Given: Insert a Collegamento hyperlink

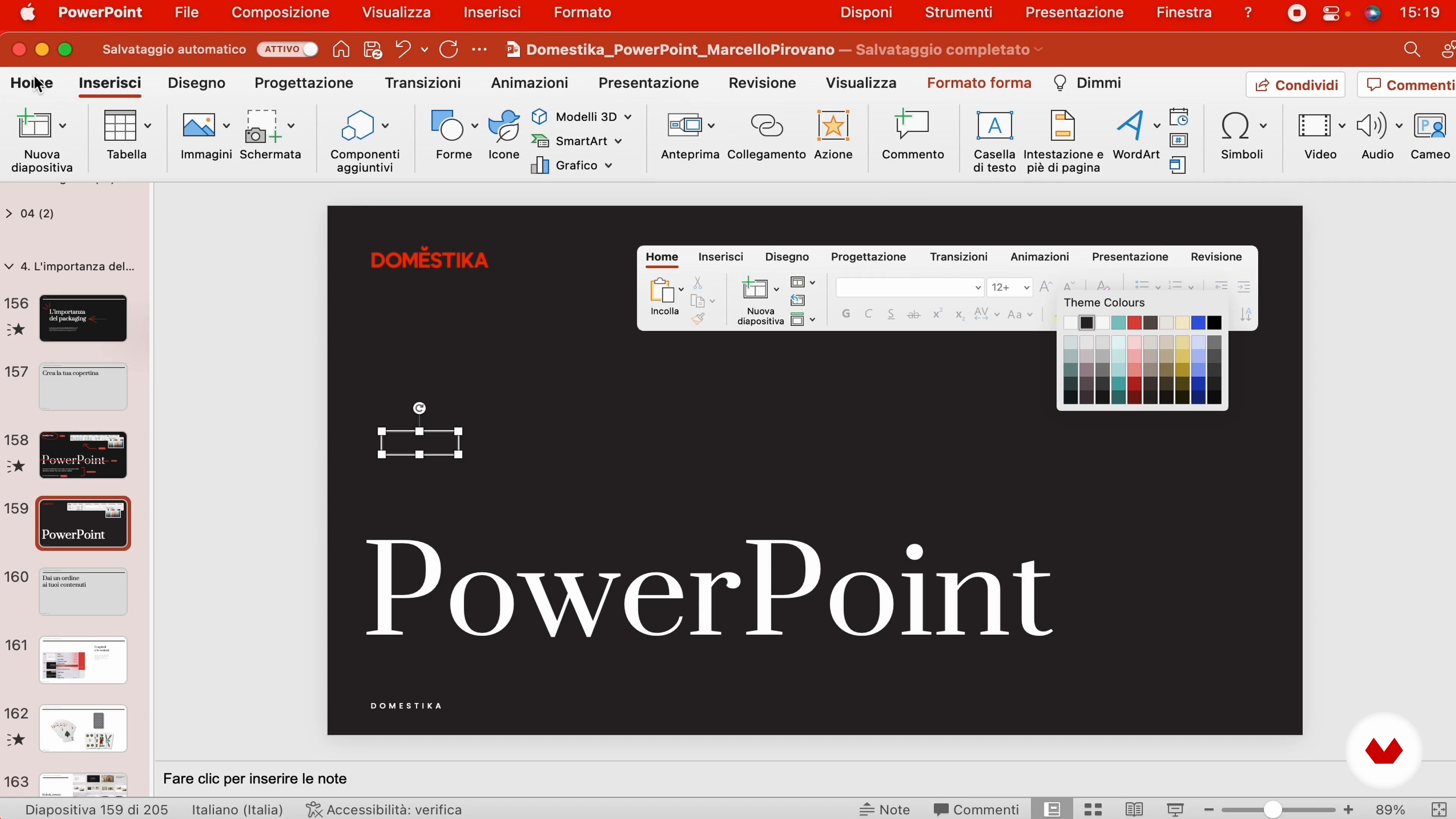Looking at the screenshot, I should click(766, 126).
